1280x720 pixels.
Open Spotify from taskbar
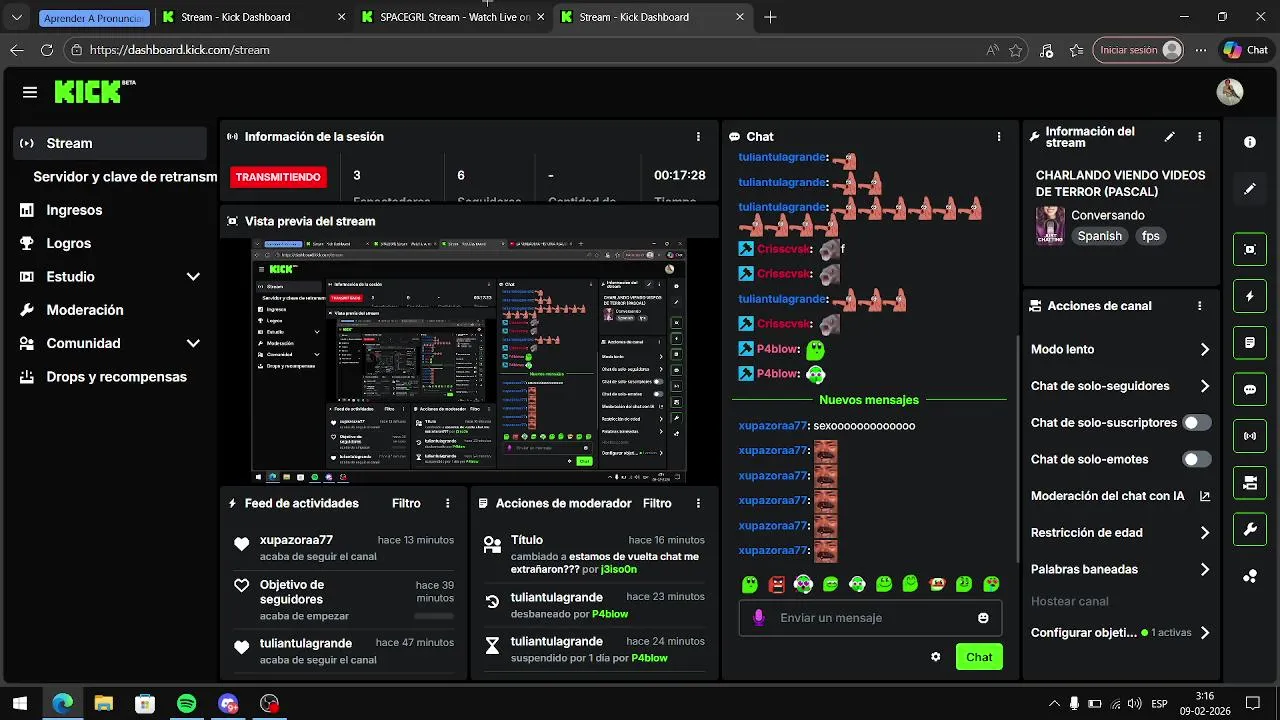[x=186, y=704]
